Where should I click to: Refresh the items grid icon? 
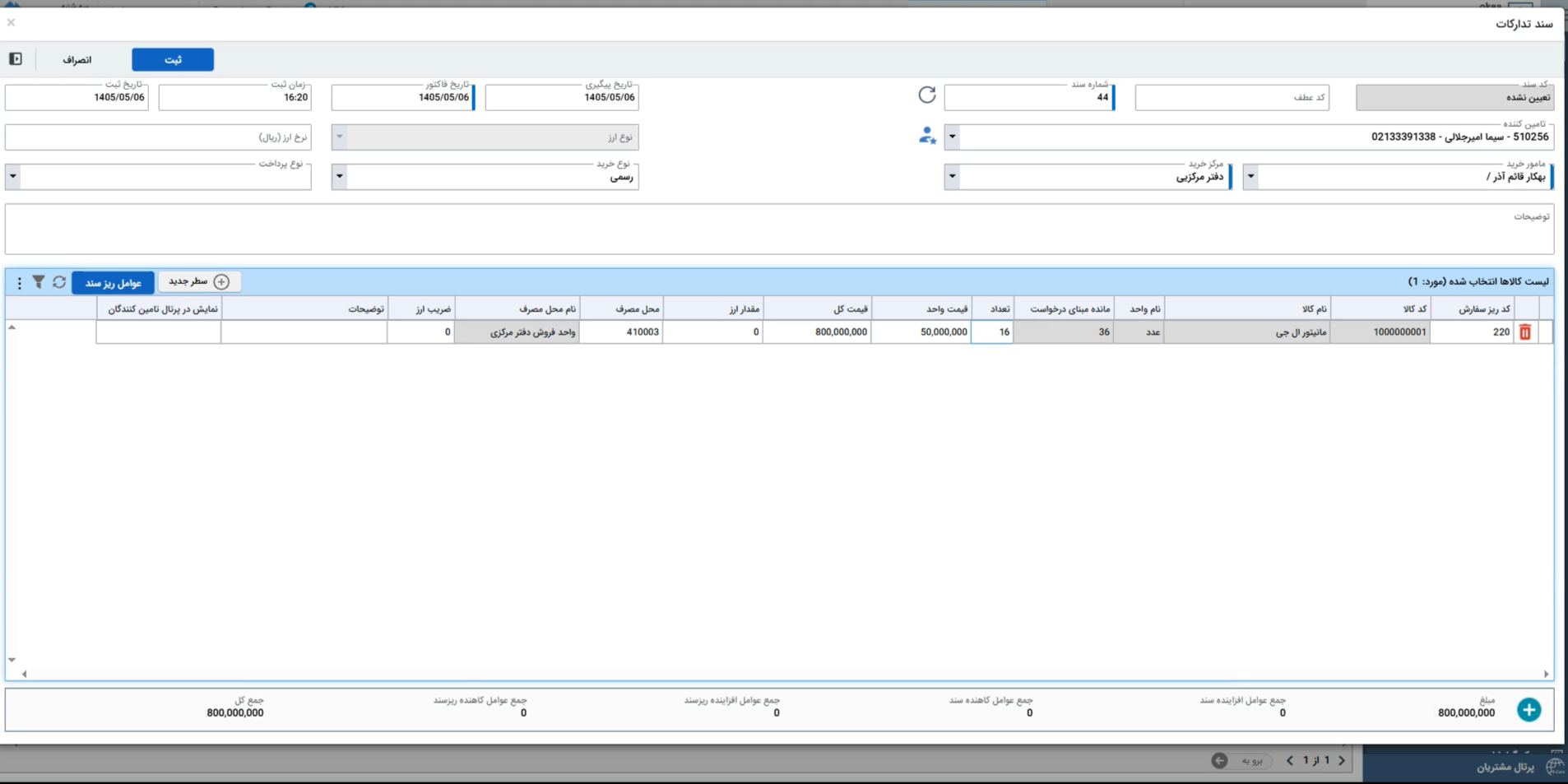pyautogui.click(x=59, y=282)
